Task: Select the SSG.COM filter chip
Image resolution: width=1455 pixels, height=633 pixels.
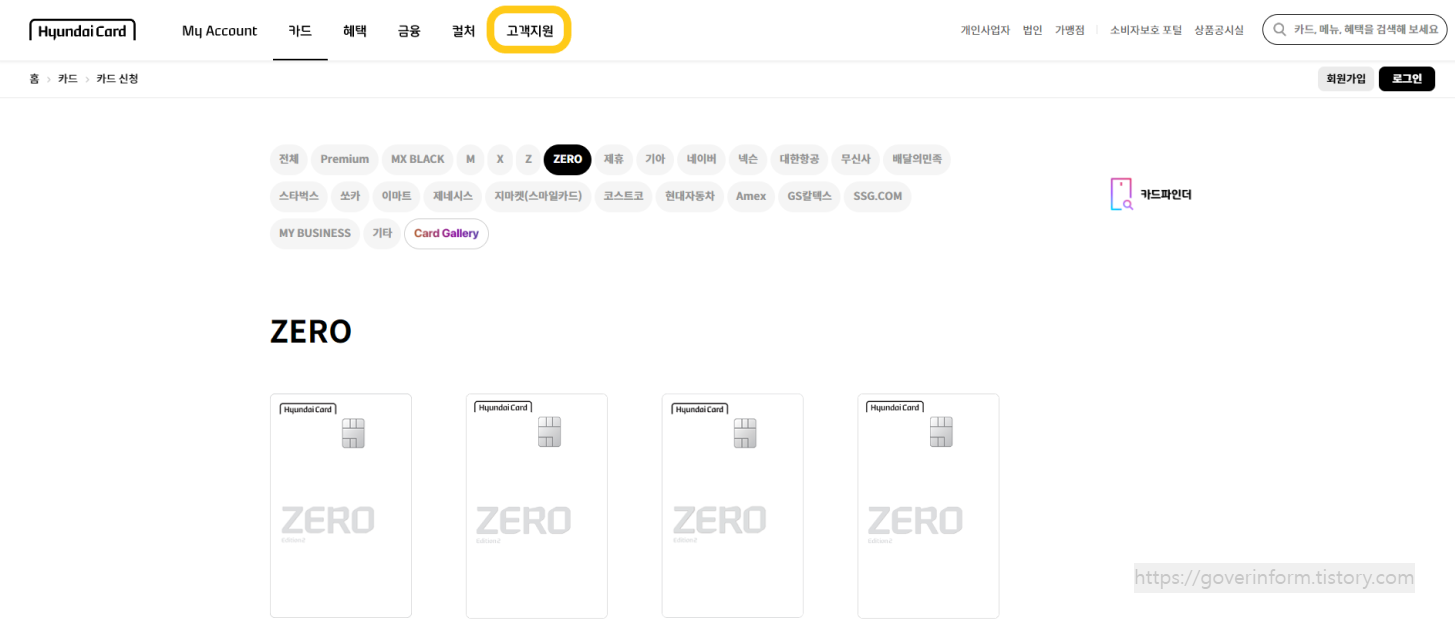Action: click(x=877, y=196)
